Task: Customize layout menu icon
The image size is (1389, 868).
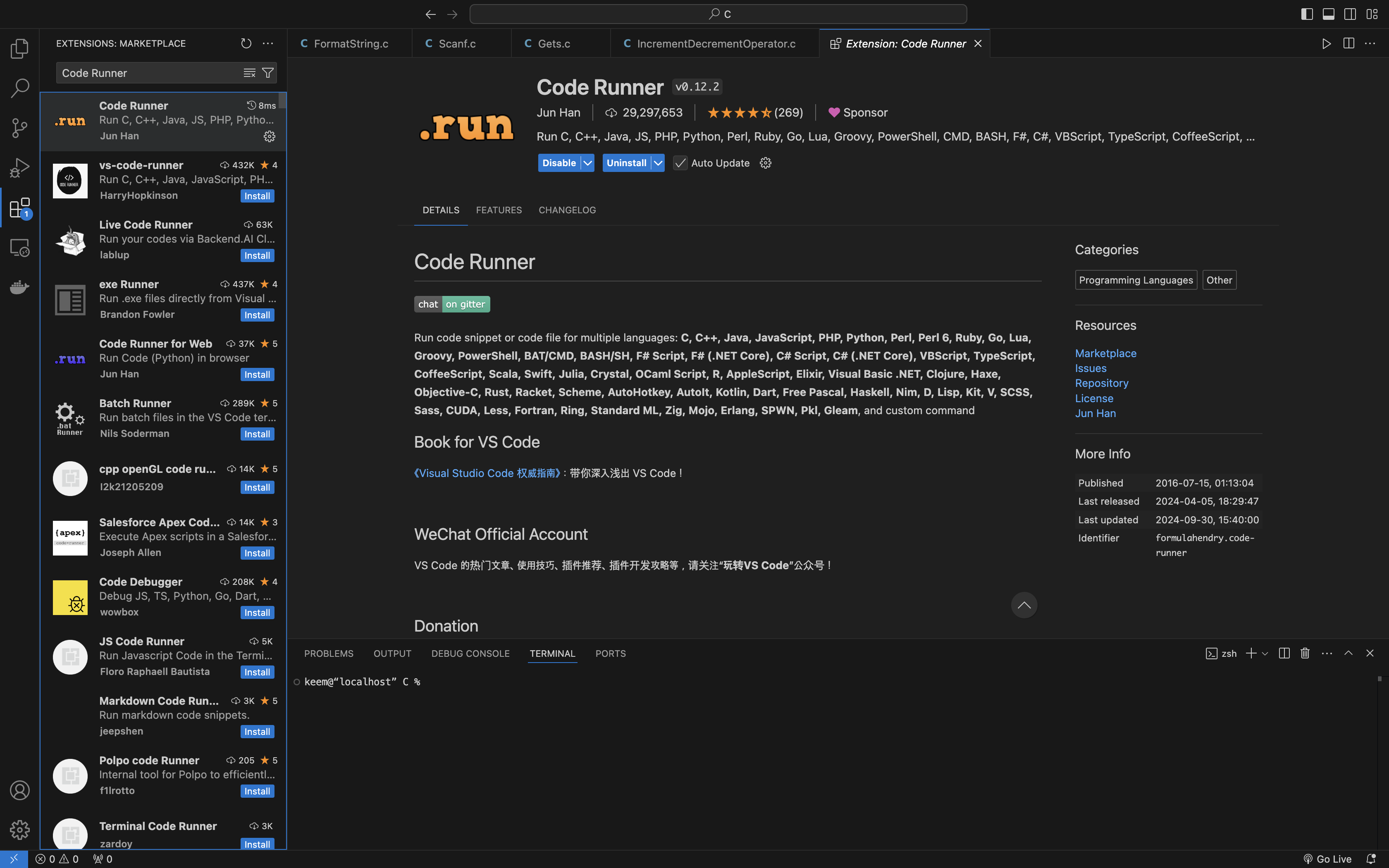Action: [x=1372, y=14]
